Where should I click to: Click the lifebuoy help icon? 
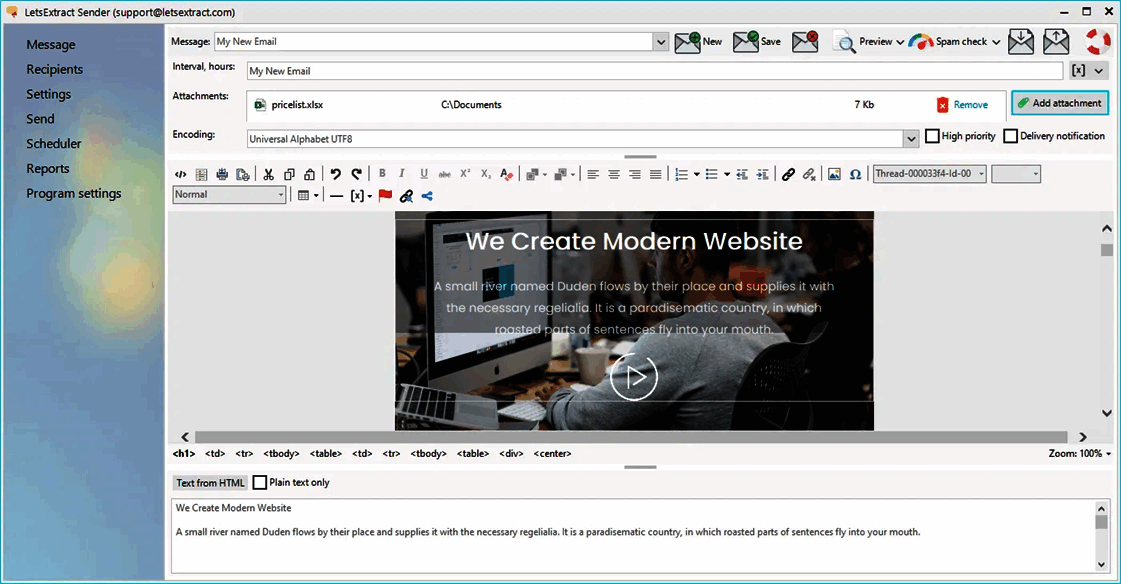[x=1098, y=42]
